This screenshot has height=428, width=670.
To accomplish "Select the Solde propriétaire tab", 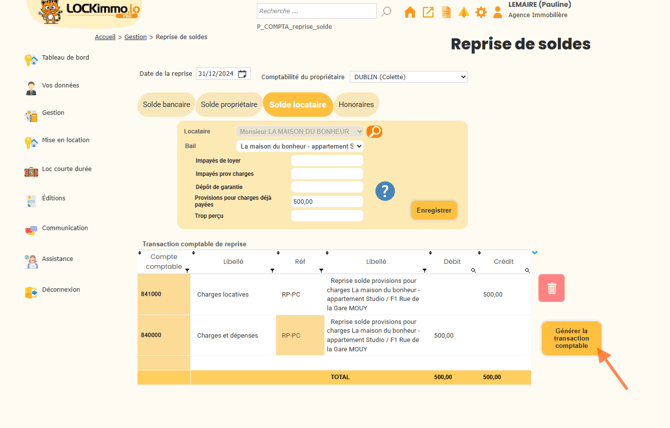I will [229, 105].
